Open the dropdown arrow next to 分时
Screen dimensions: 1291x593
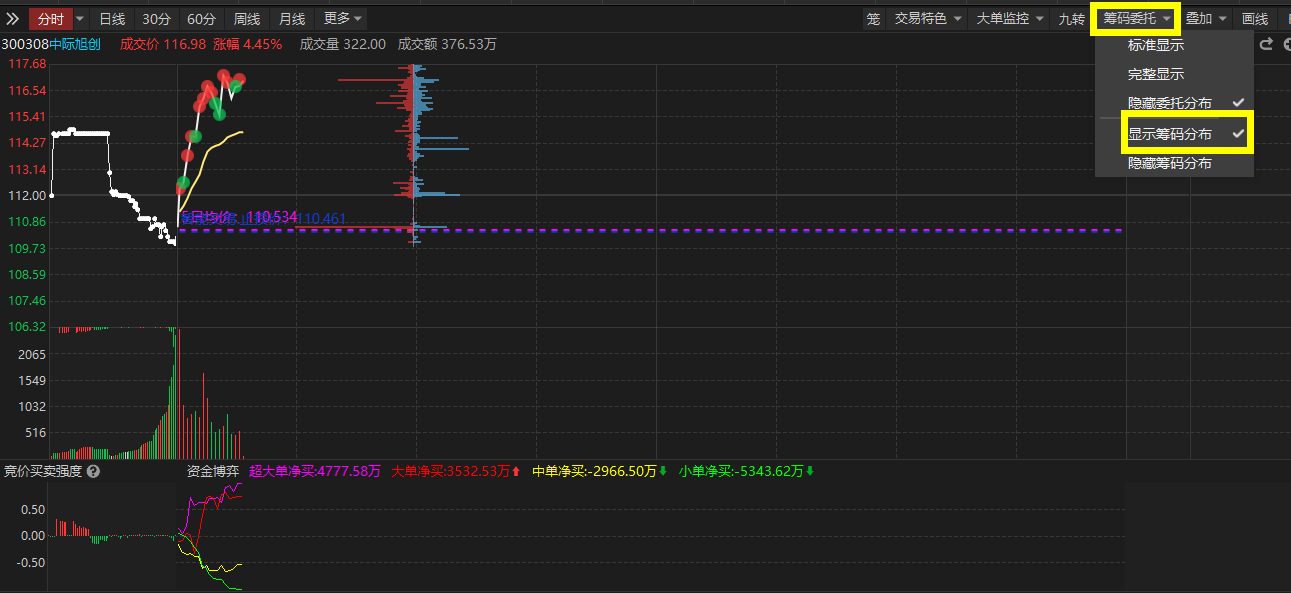point(80,18)
